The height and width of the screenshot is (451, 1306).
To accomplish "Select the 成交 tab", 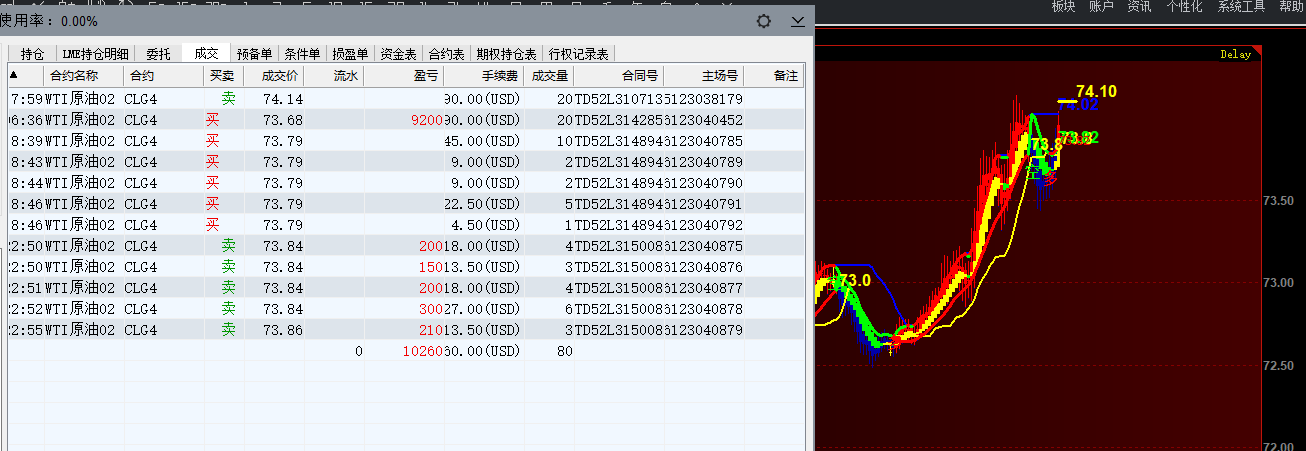I will 206,53.
